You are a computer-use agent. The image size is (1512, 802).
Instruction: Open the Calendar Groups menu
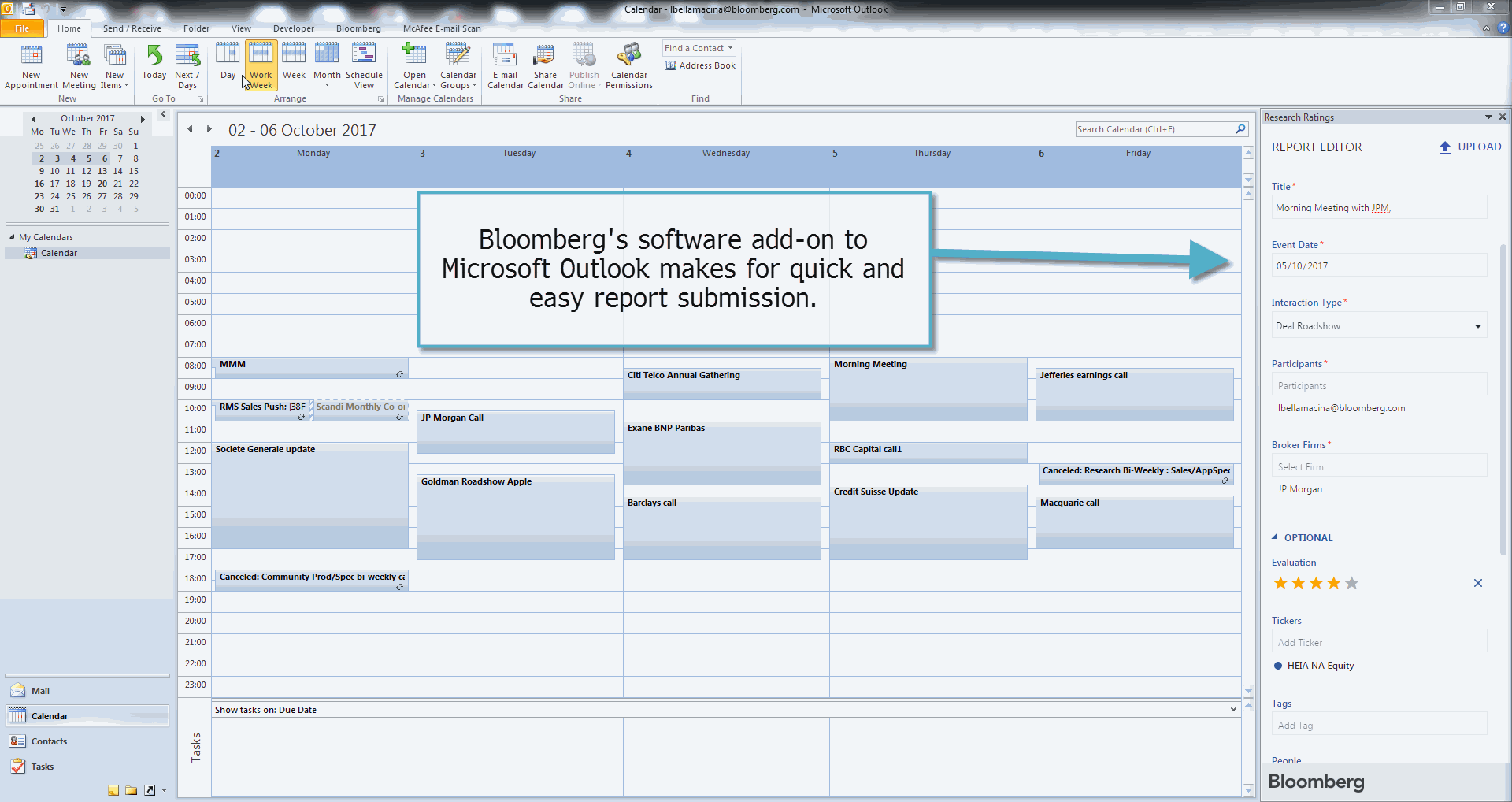click(458, 66)
